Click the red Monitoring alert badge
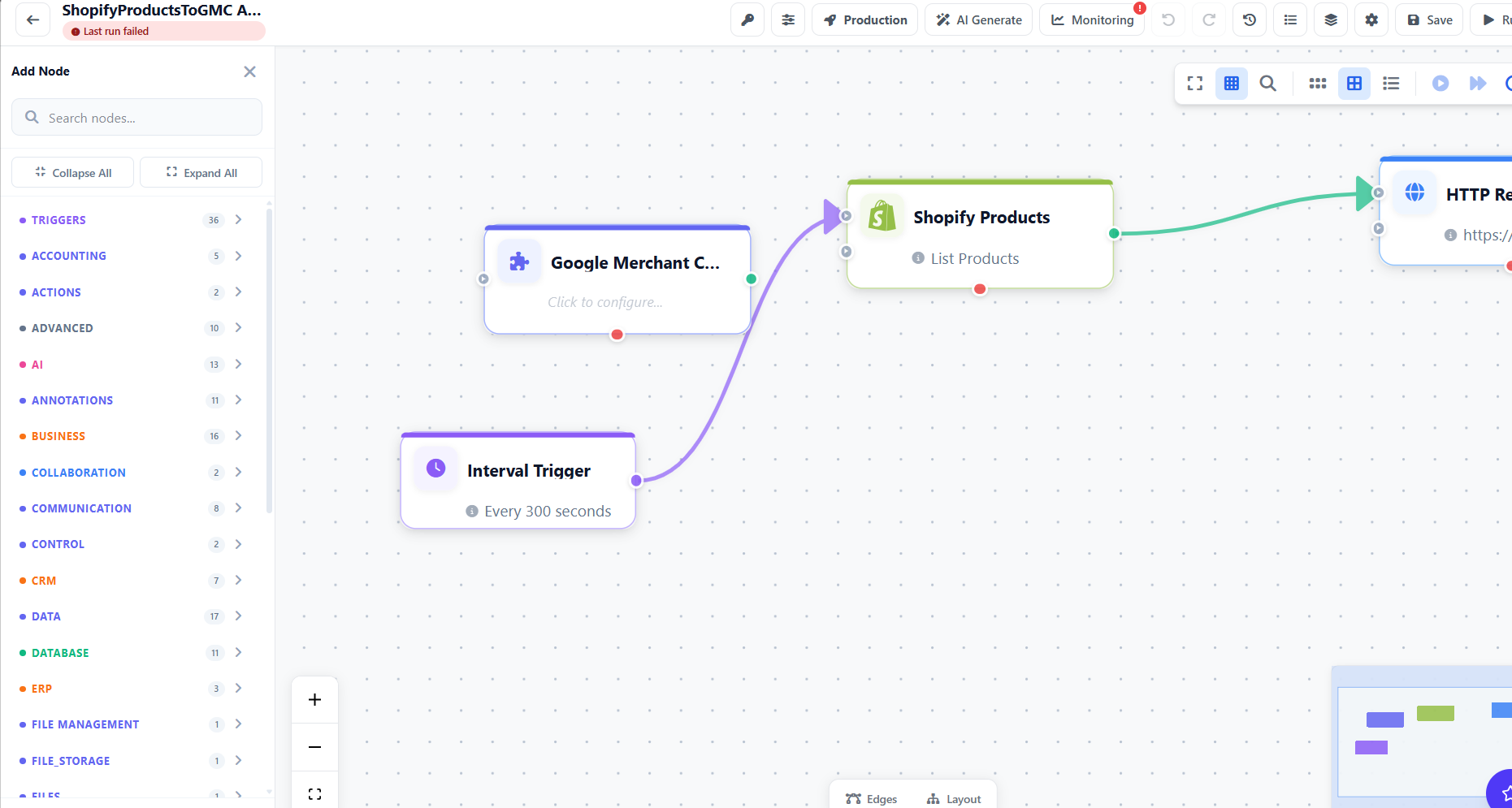This screenshot has height=808, width=1512. (x=1140, y=8)
